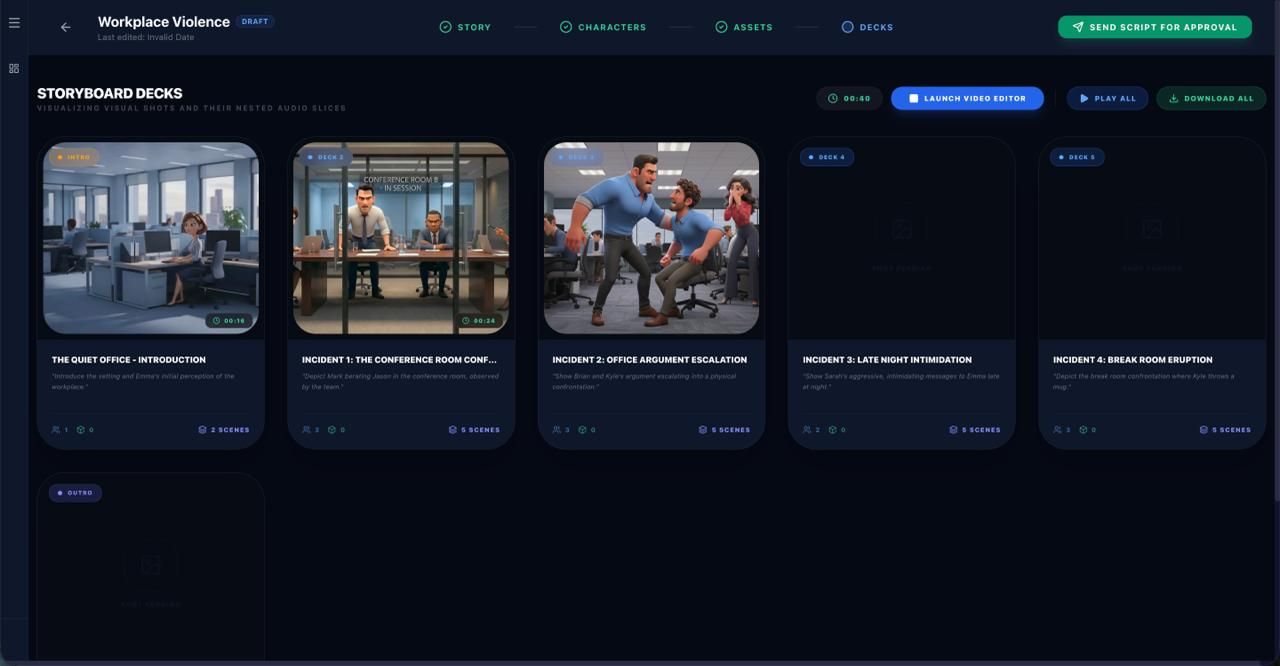Click assets cube icon on Quiet Office card
1280x666 pixels.
click(x=82, y=430)
